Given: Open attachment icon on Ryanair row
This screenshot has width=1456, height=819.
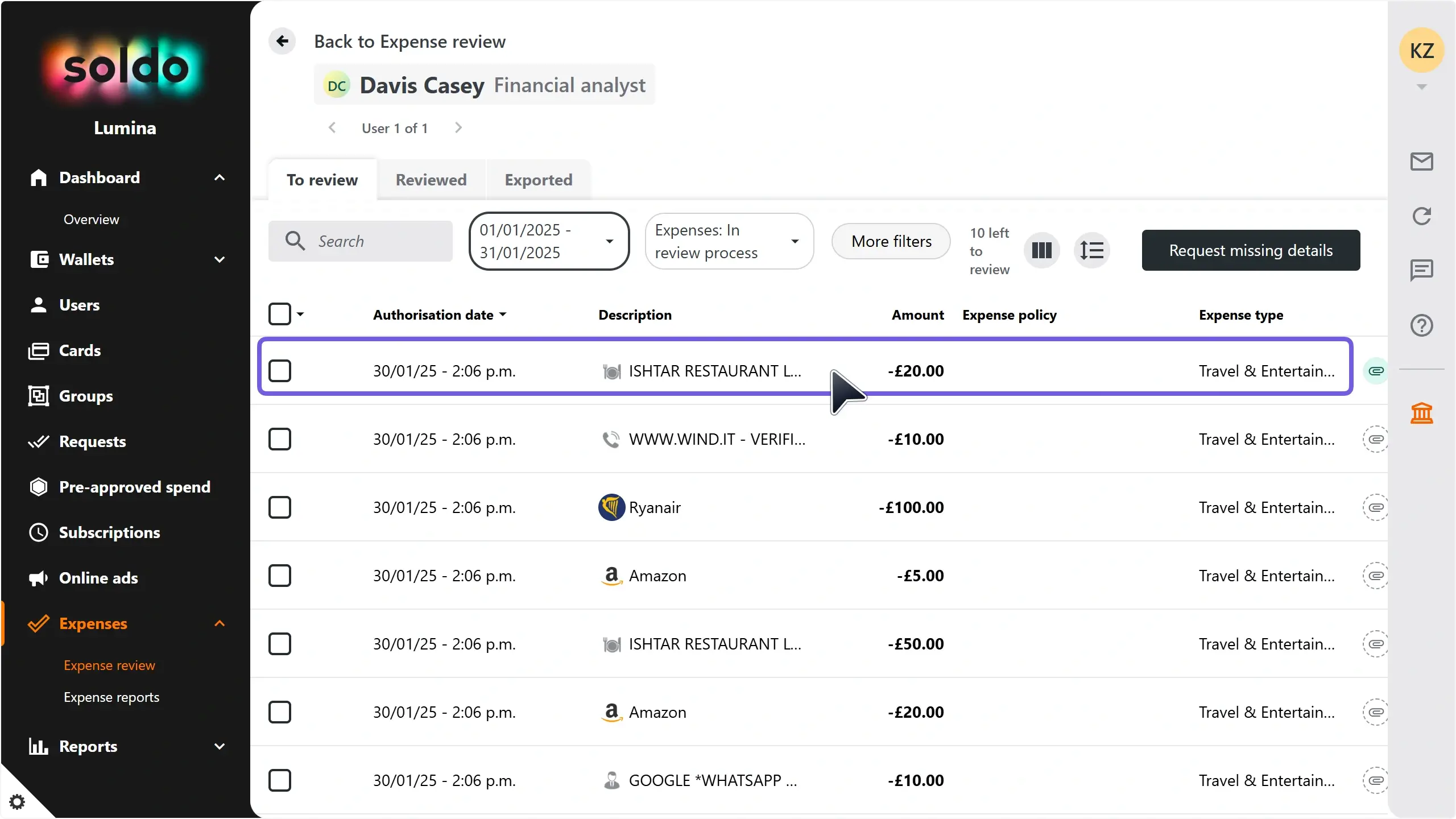Looking at the screenshot, I should pyautogui.click(x=1375, y=507).
